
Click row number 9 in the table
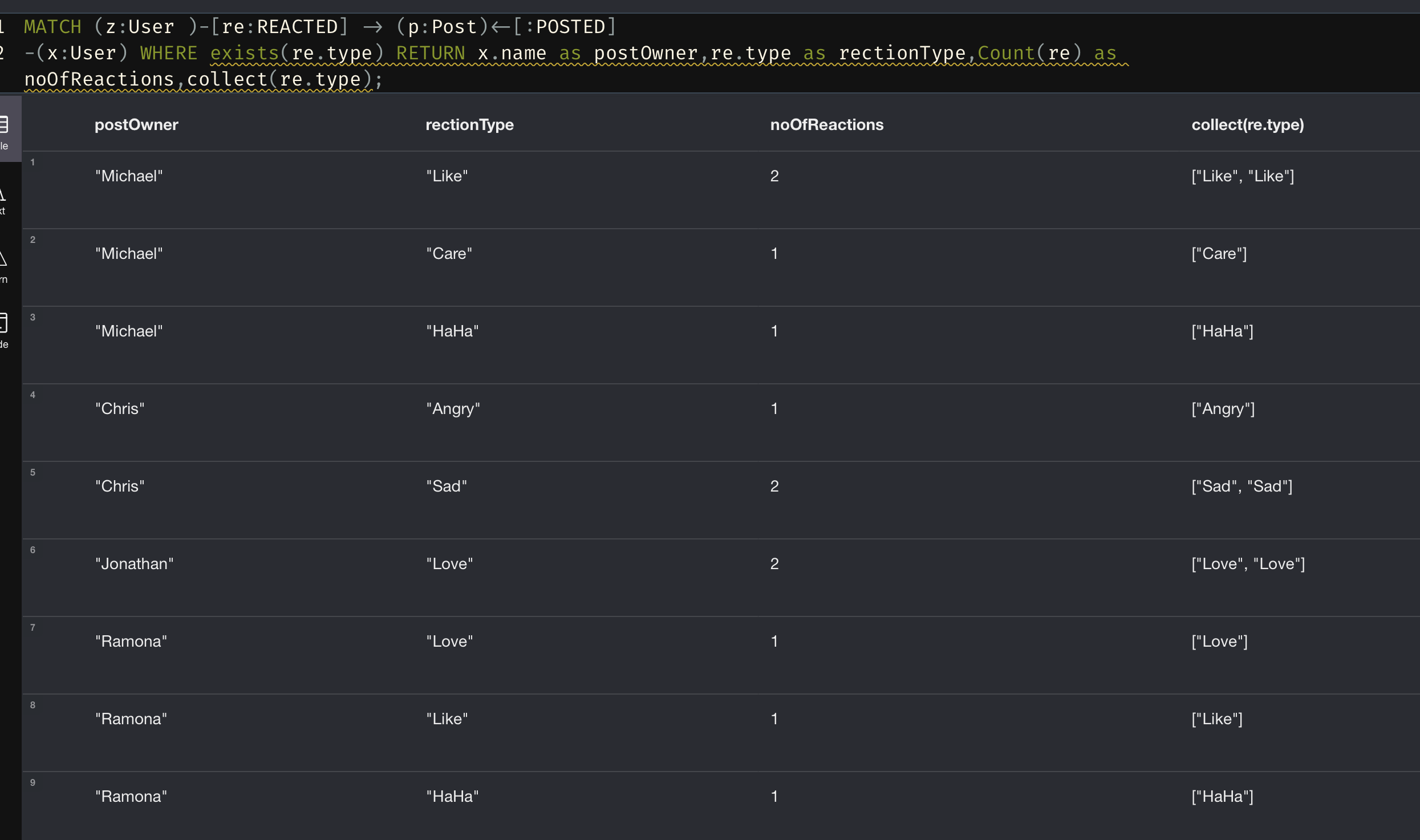tap(33, 782)
